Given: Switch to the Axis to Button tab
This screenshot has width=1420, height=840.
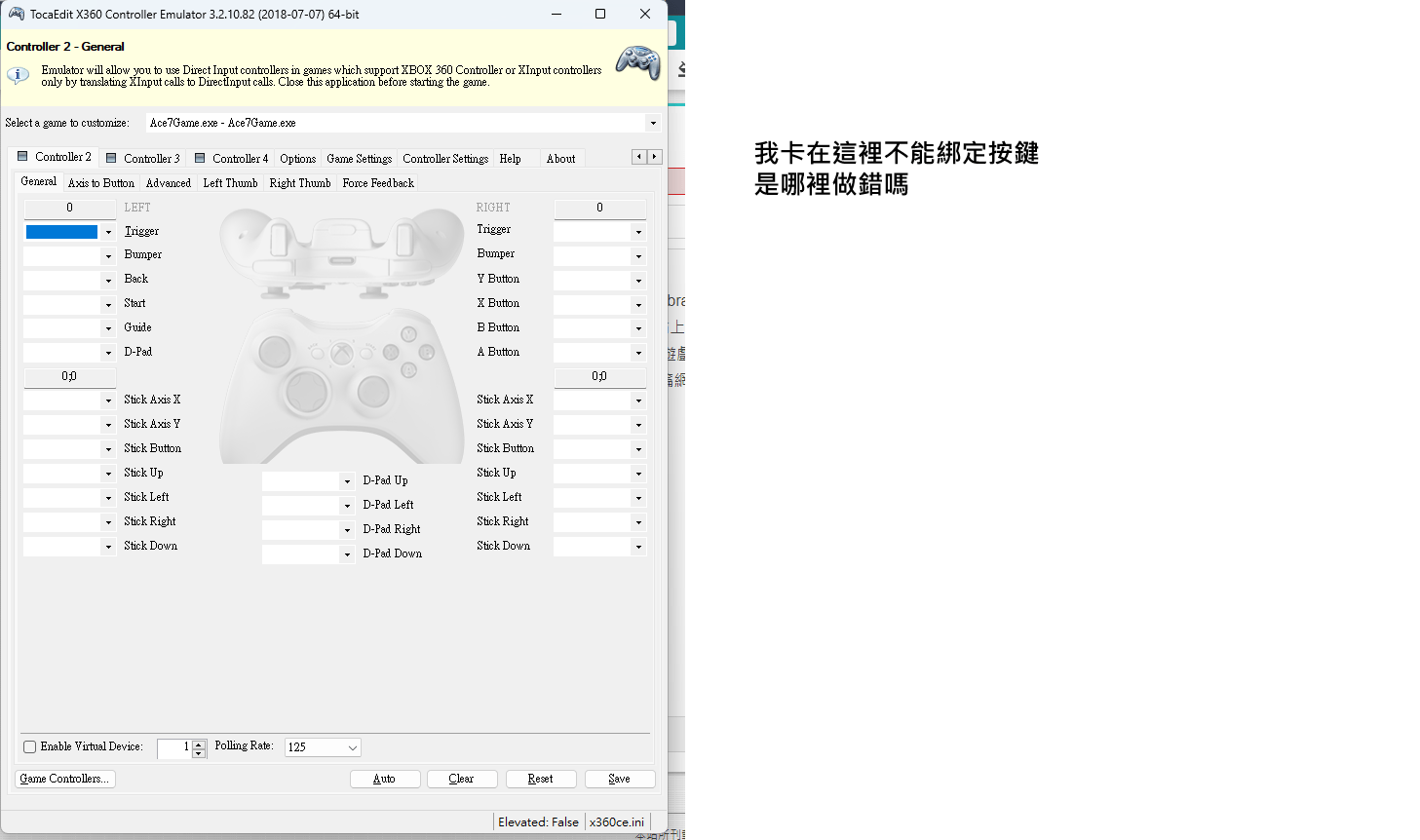Looking at the screenshot, I should pos(100,182).
